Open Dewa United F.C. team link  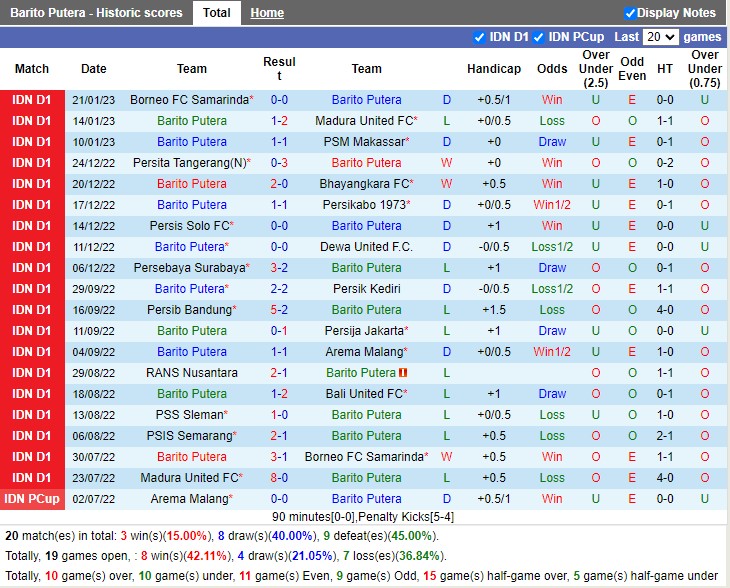point(366,247)
